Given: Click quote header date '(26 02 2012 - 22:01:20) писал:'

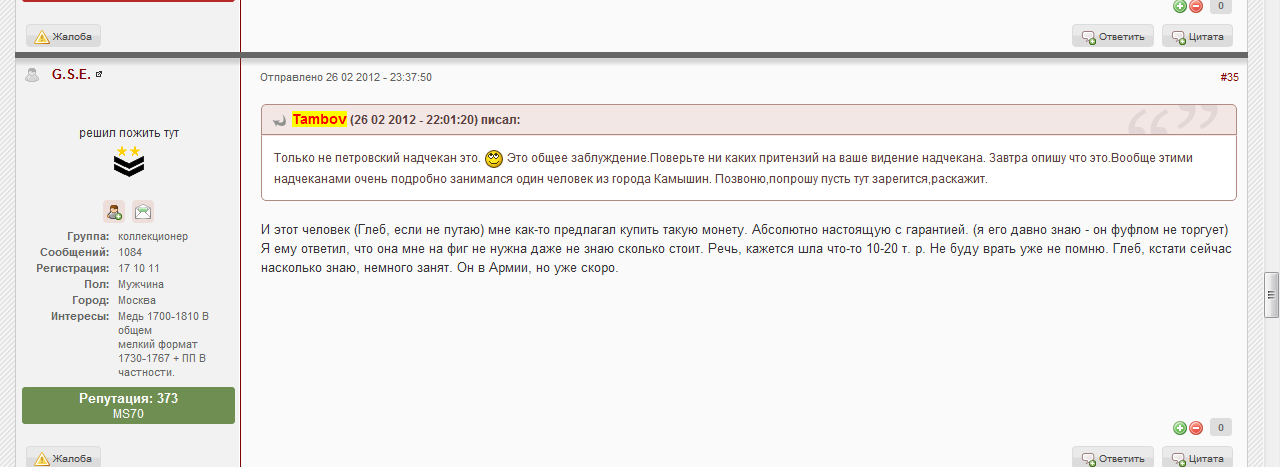Looking at the screenshot, I should (x=435, y=120).
